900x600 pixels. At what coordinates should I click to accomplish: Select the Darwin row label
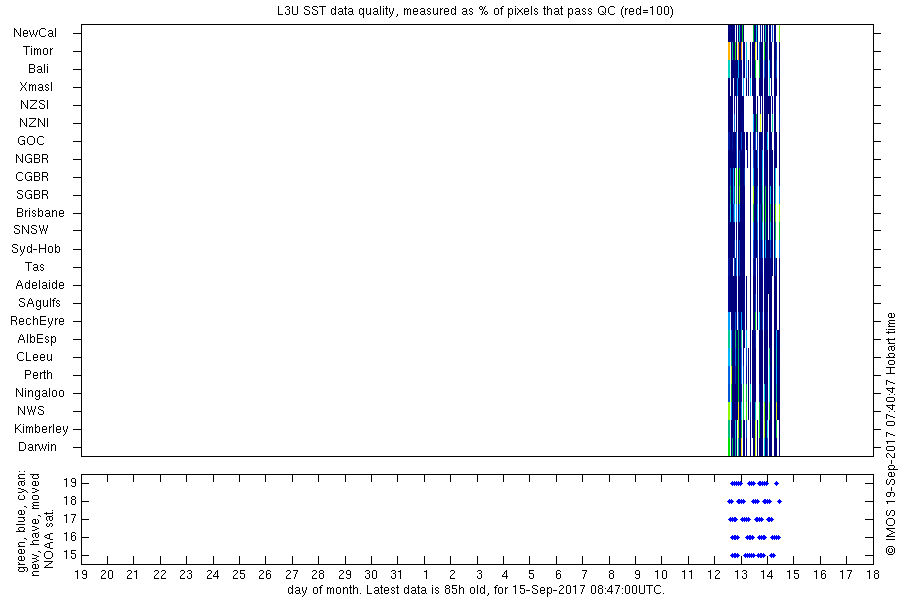click(x=37, y=447)
